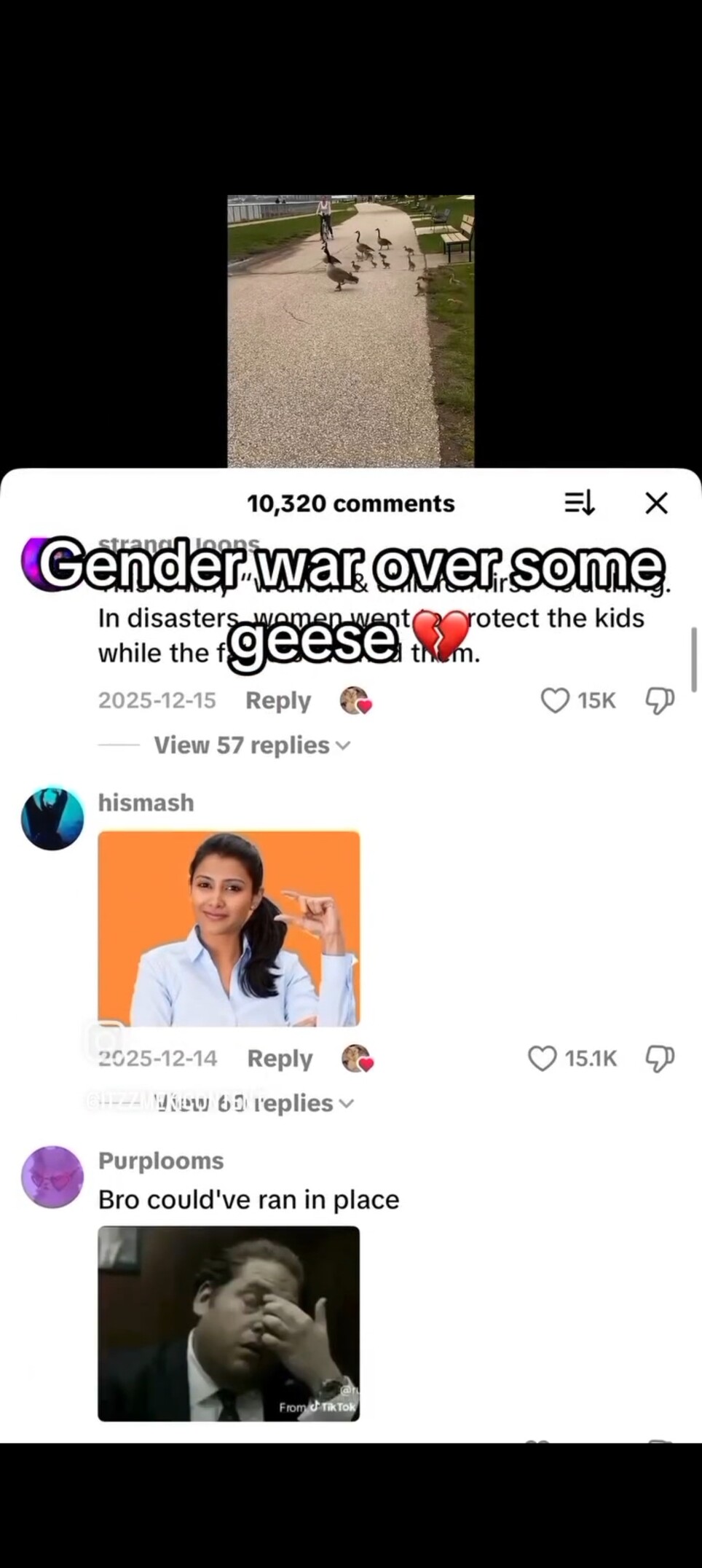Tap creator-liked badge beside the first Reply
The width and height of the screenshot is (702, 1568).
coord(356,700)
